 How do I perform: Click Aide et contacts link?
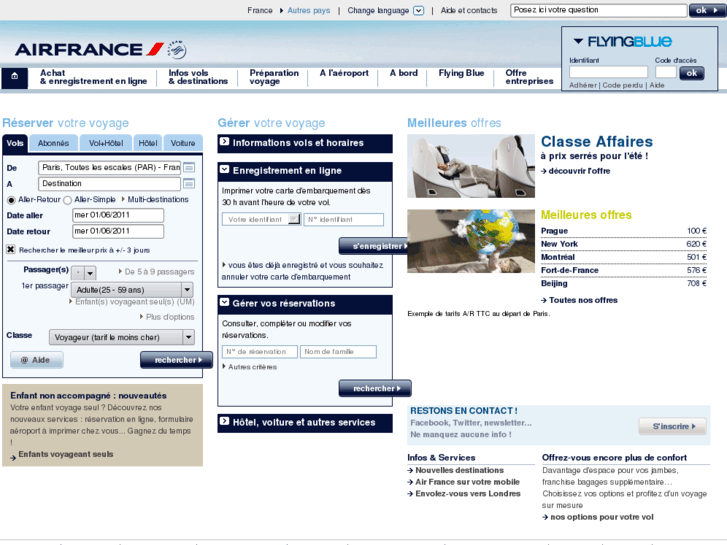469,10
